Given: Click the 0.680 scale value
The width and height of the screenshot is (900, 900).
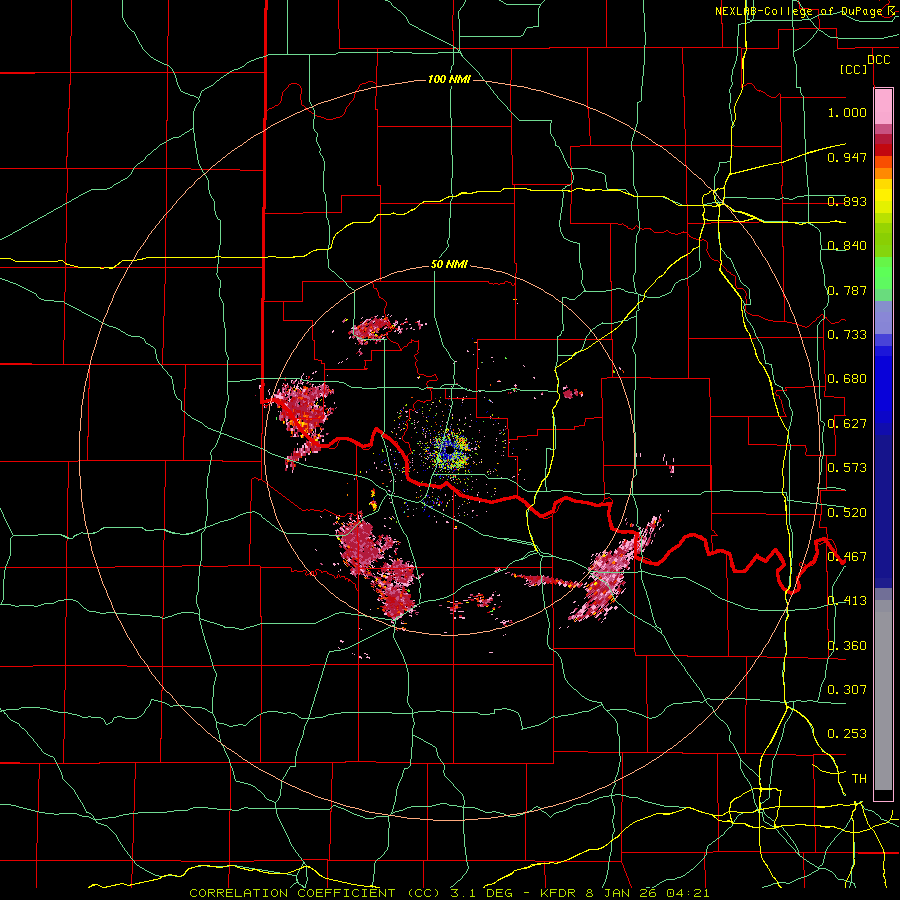Looking at the screenshot, I should click(x=847, y=379).
